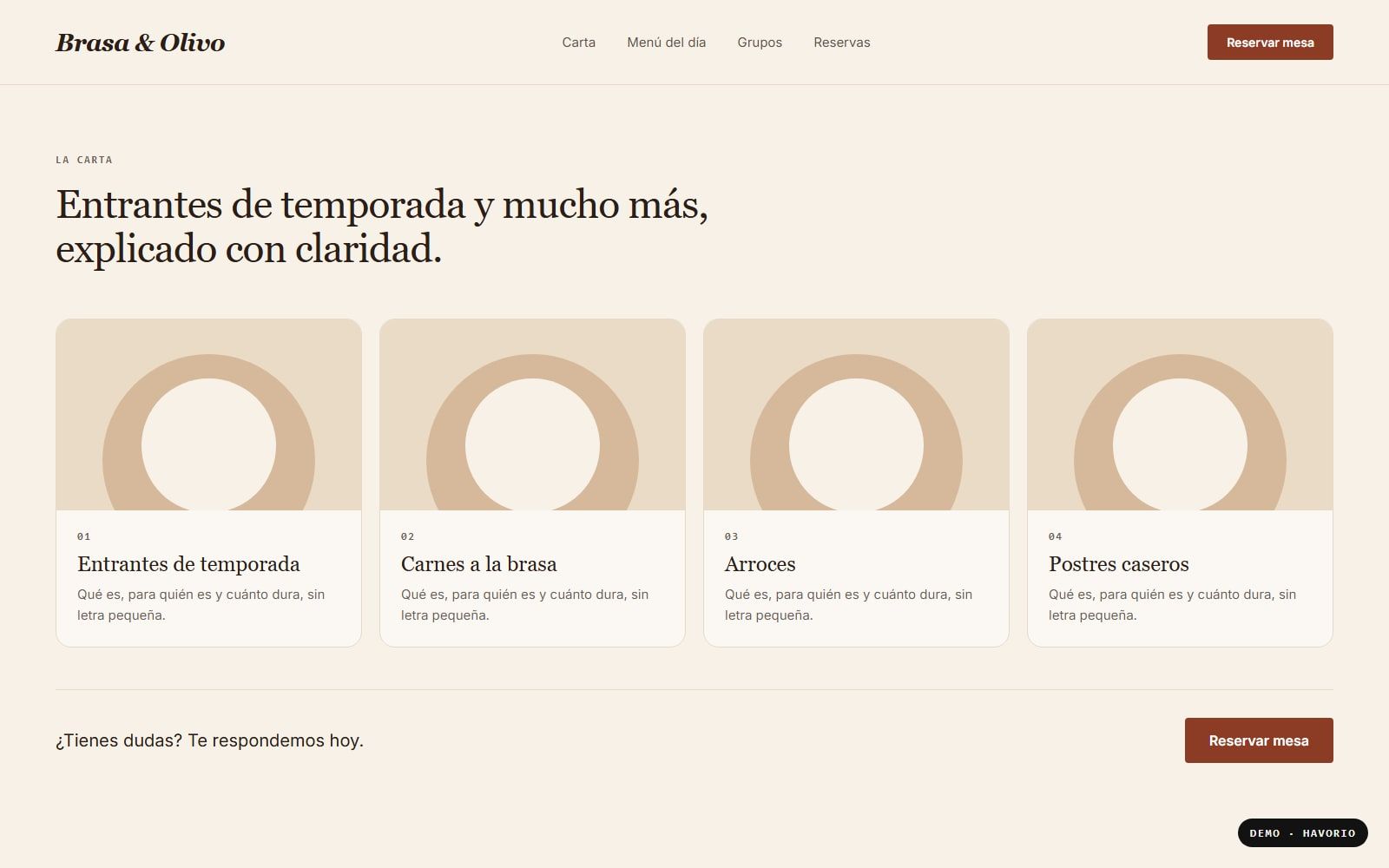Select the Entrantes de temporada card title
The height and width of the screenshot is (868, 1389).
tap(188, 564)
